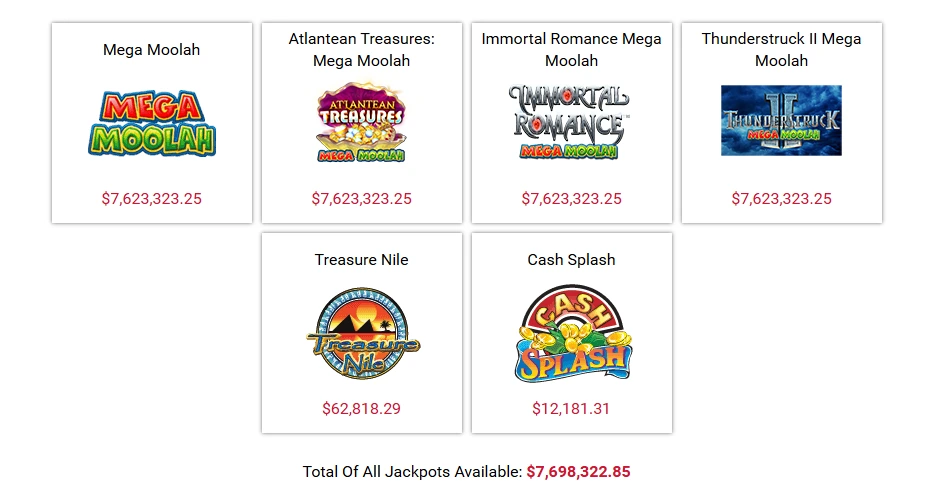Click the jackpot amount under the Mega Moolah logo
Viewport: 936px width, 495px height.
151,198
